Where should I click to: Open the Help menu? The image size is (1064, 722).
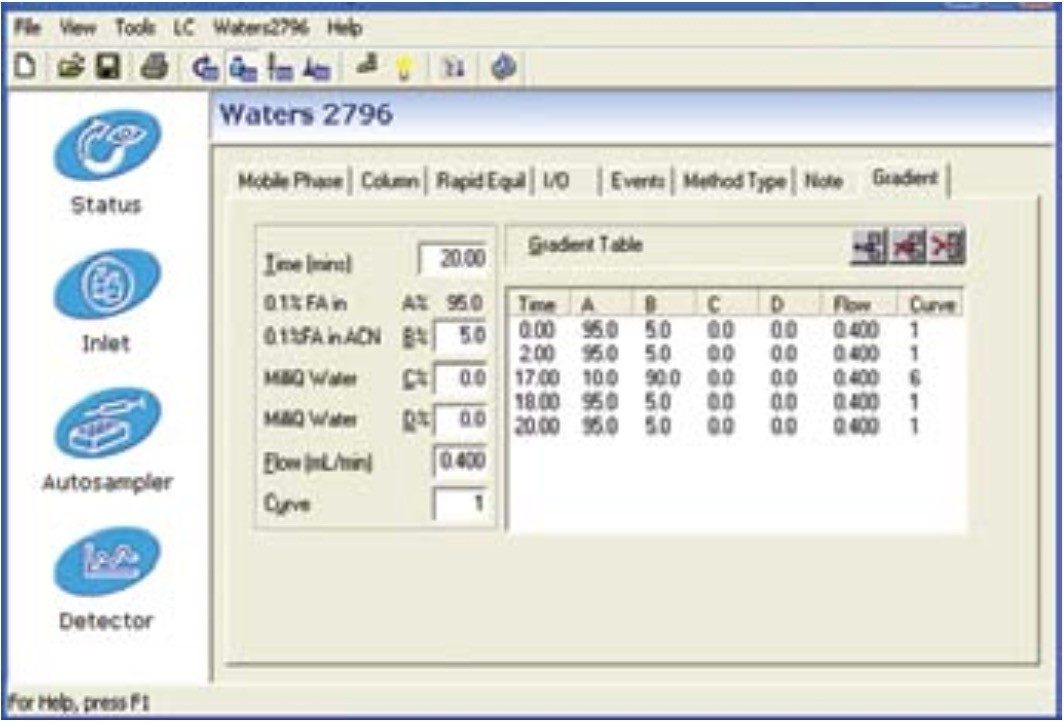(x=345, y=28)
